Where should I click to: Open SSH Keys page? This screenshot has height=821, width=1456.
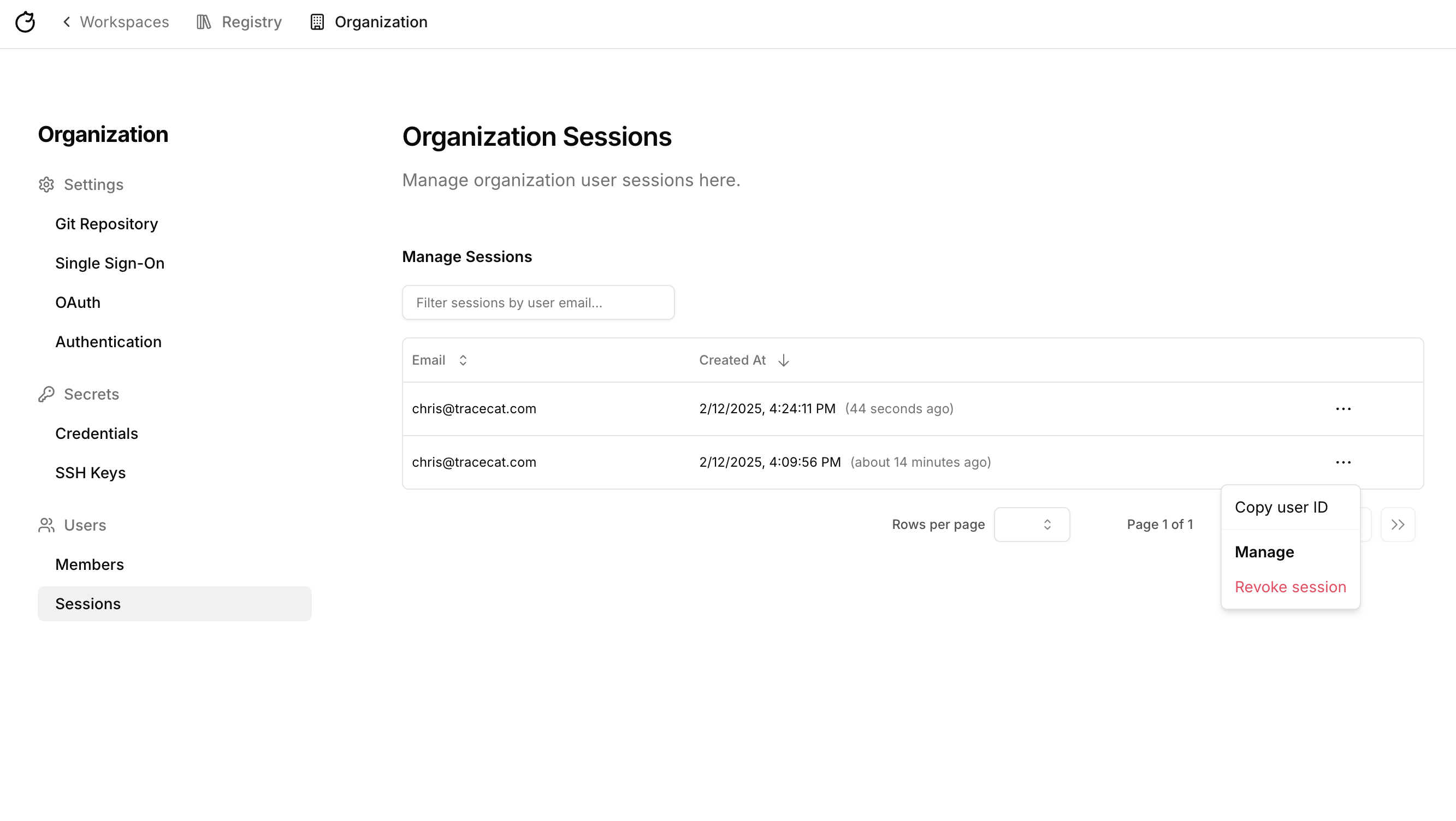coord(91,473)
